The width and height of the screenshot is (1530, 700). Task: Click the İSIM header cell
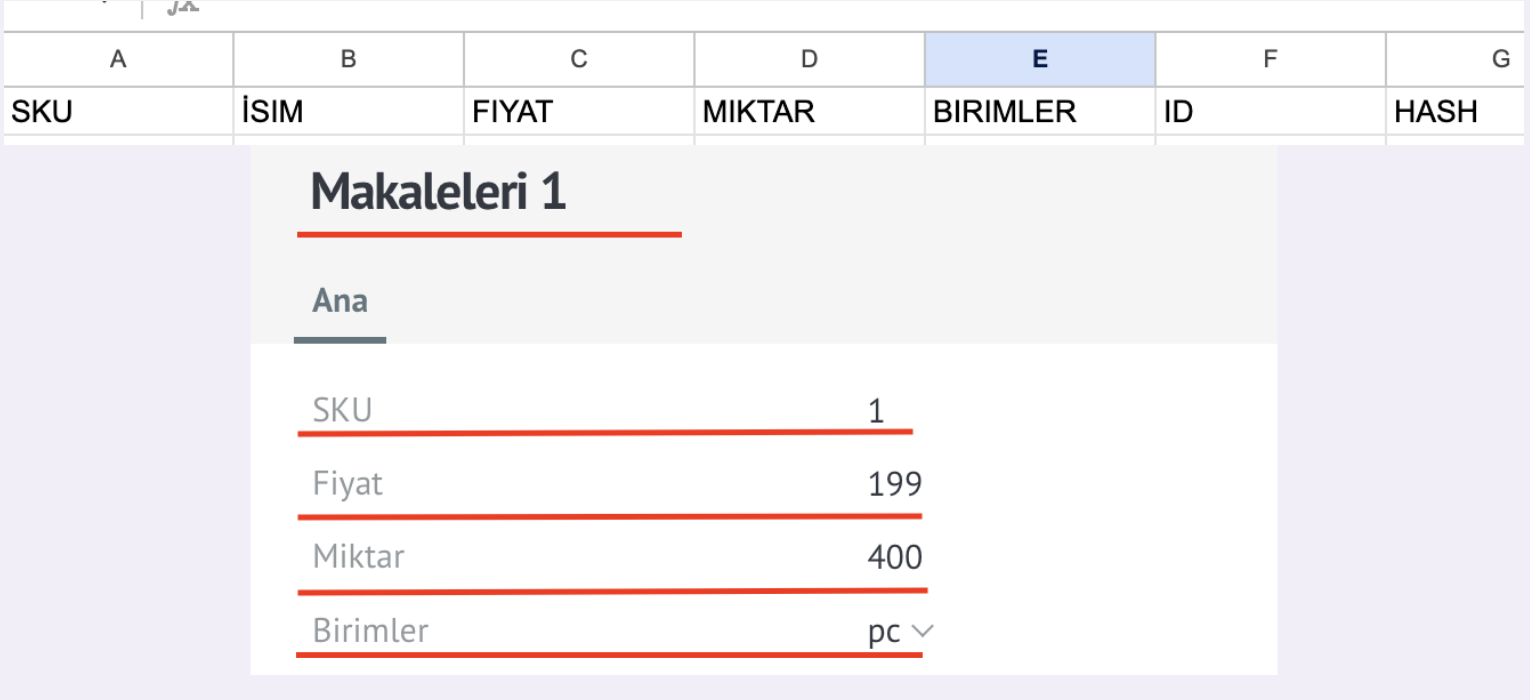pyautogui.click(x=349, y=111)
